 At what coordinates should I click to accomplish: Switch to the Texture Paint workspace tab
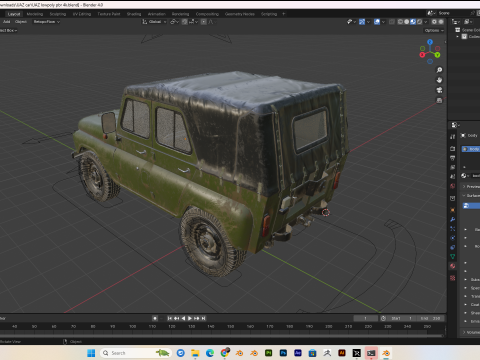pos(109,14)
